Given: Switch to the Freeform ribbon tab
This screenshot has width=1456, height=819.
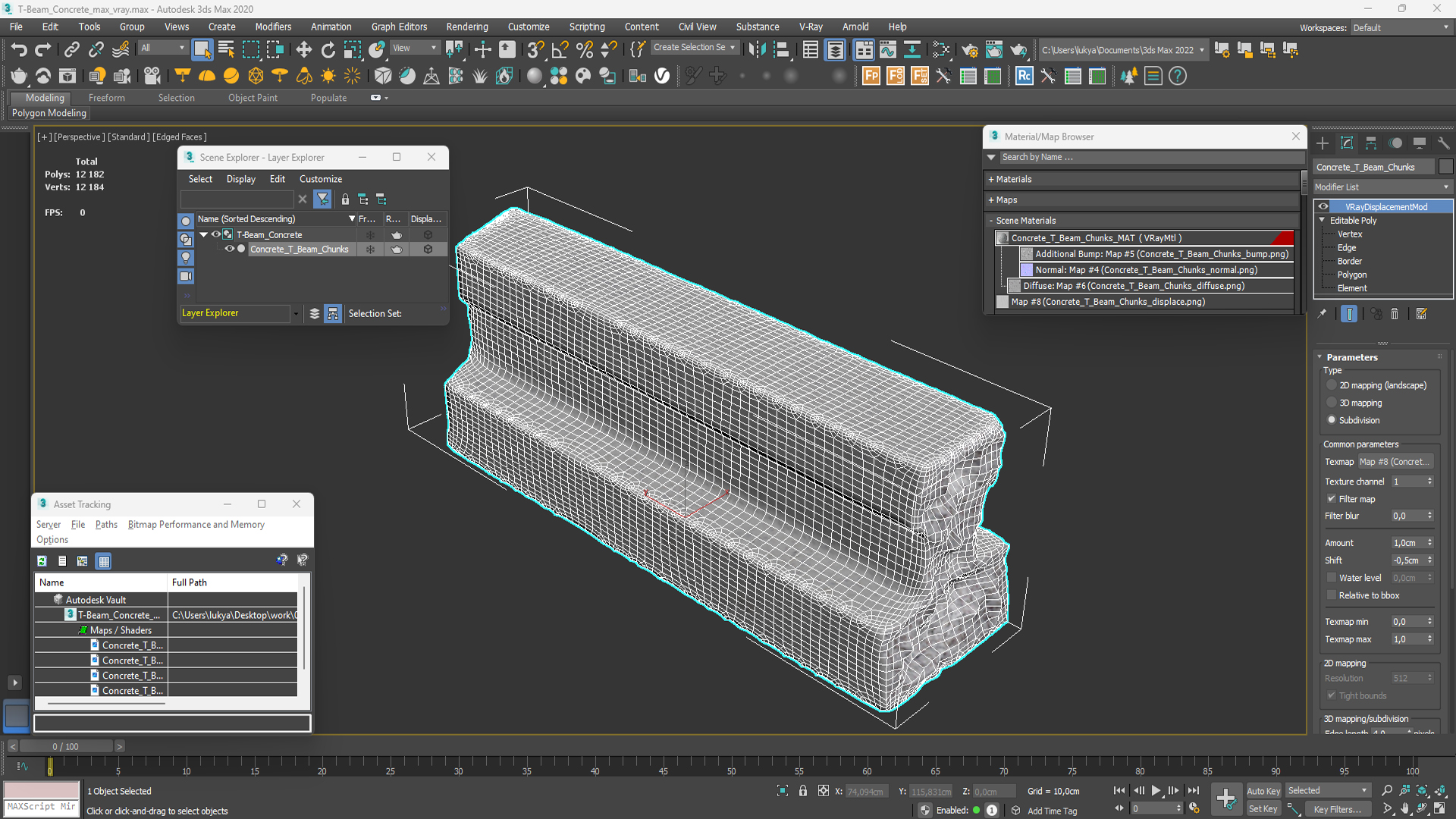Looking at the screenshot, I should [x=106, y=98].
